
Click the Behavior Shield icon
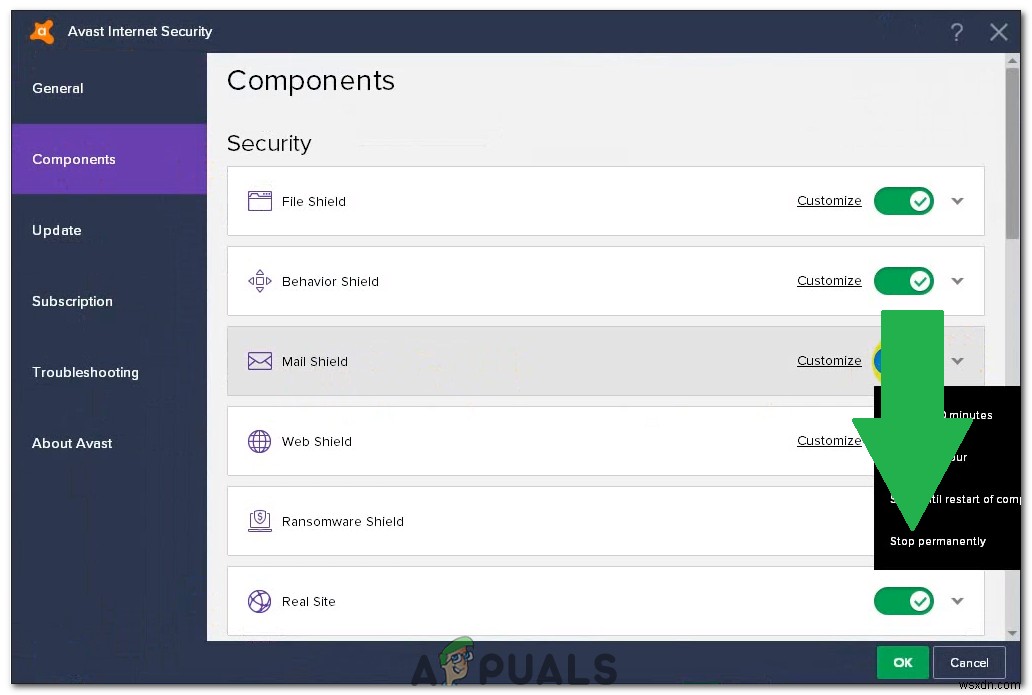click(259, 281)
